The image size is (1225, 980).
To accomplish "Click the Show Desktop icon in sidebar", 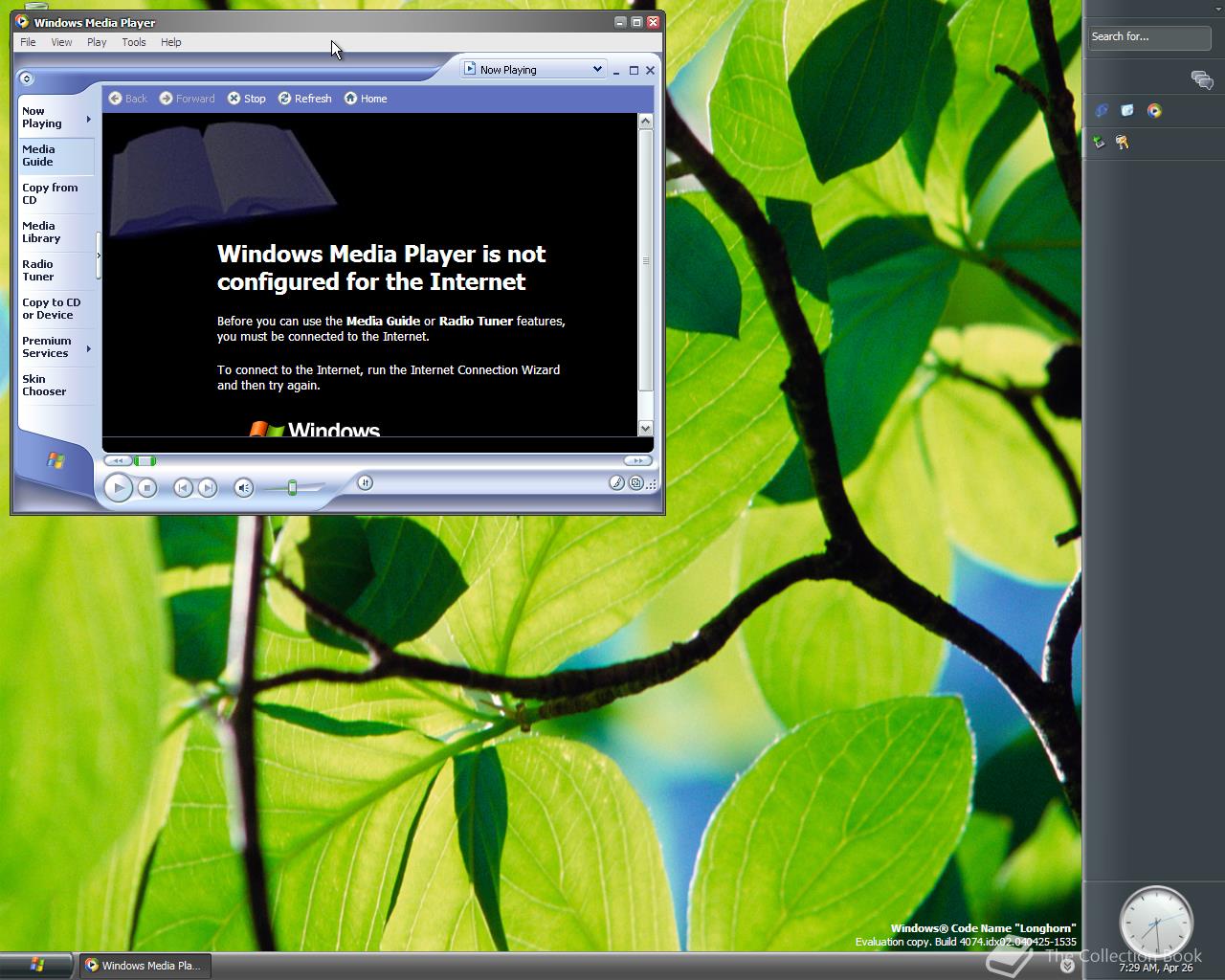I will tap(1127, 111).
